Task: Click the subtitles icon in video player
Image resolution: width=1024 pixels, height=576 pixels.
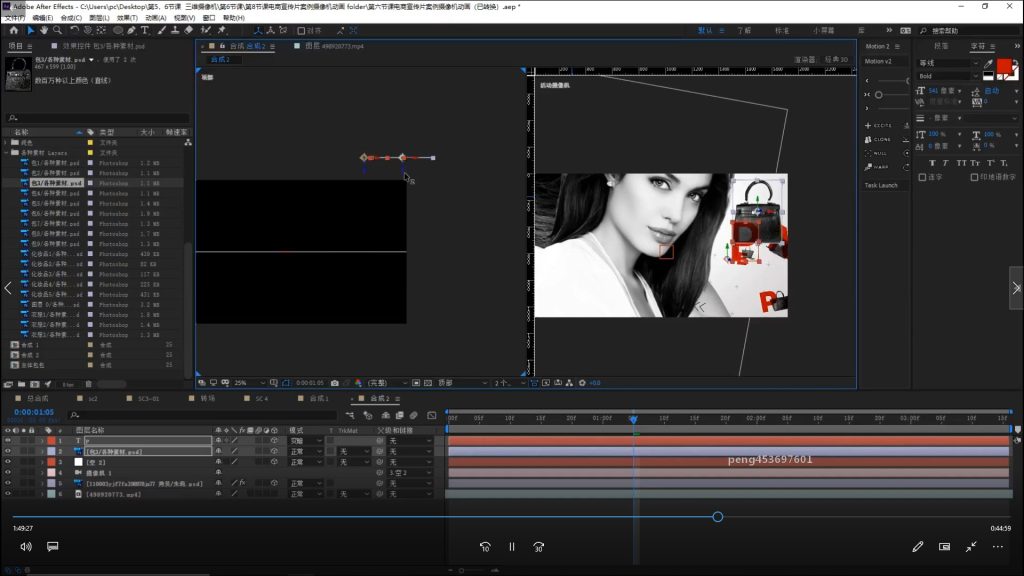Action: (x=53, y=547)
